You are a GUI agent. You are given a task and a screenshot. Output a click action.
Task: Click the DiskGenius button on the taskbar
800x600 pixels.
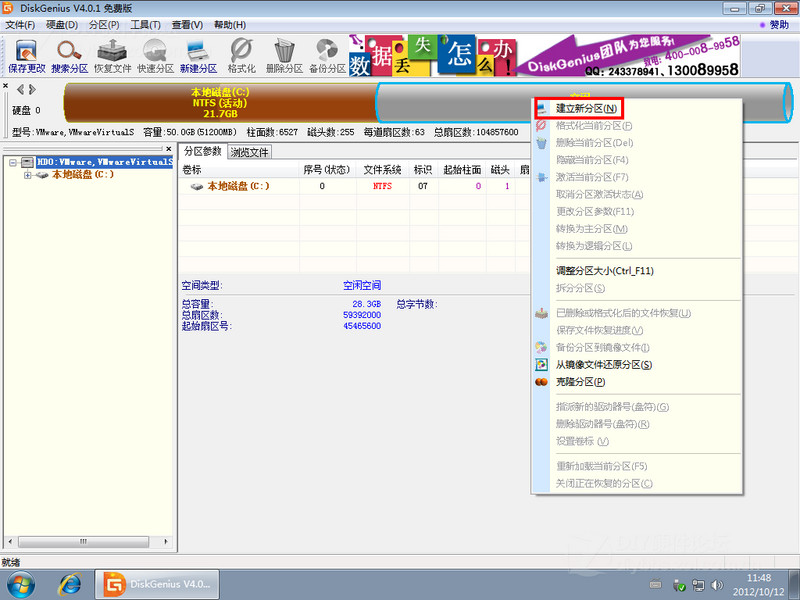tap(156, 586)
